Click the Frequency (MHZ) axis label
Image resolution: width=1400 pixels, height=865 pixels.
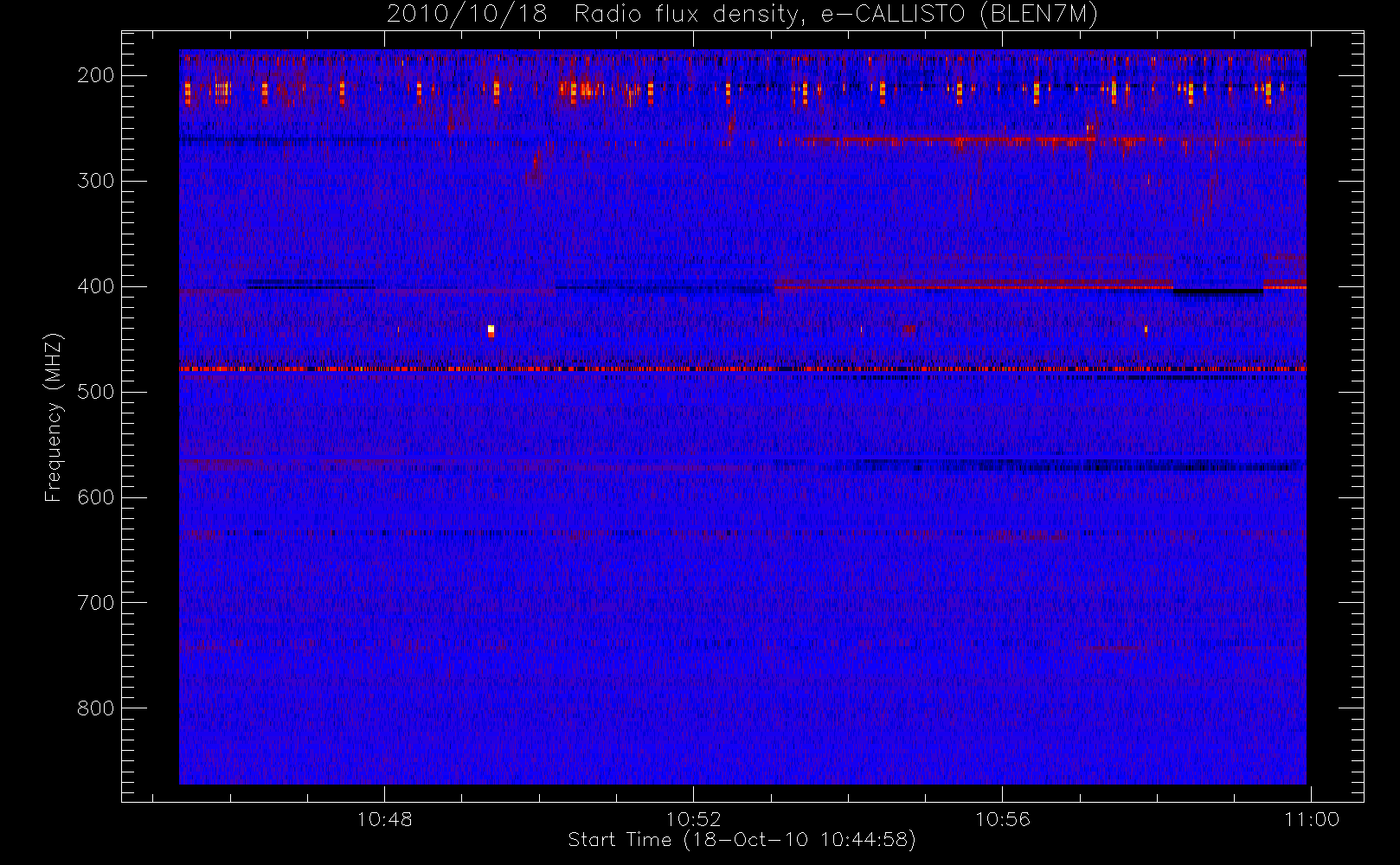(54, 417)
